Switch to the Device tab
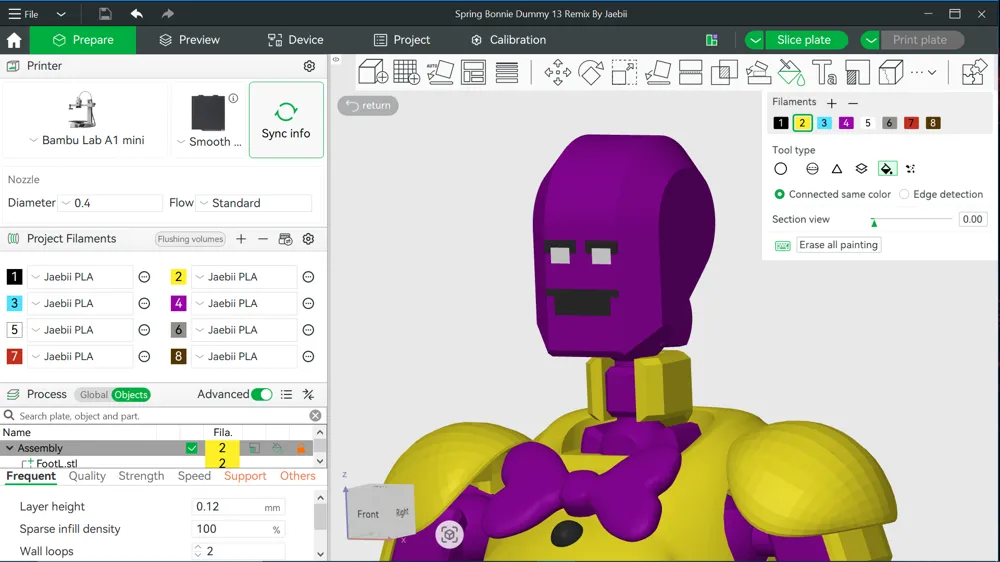1000x562 pixels. [x=295, y=40]
